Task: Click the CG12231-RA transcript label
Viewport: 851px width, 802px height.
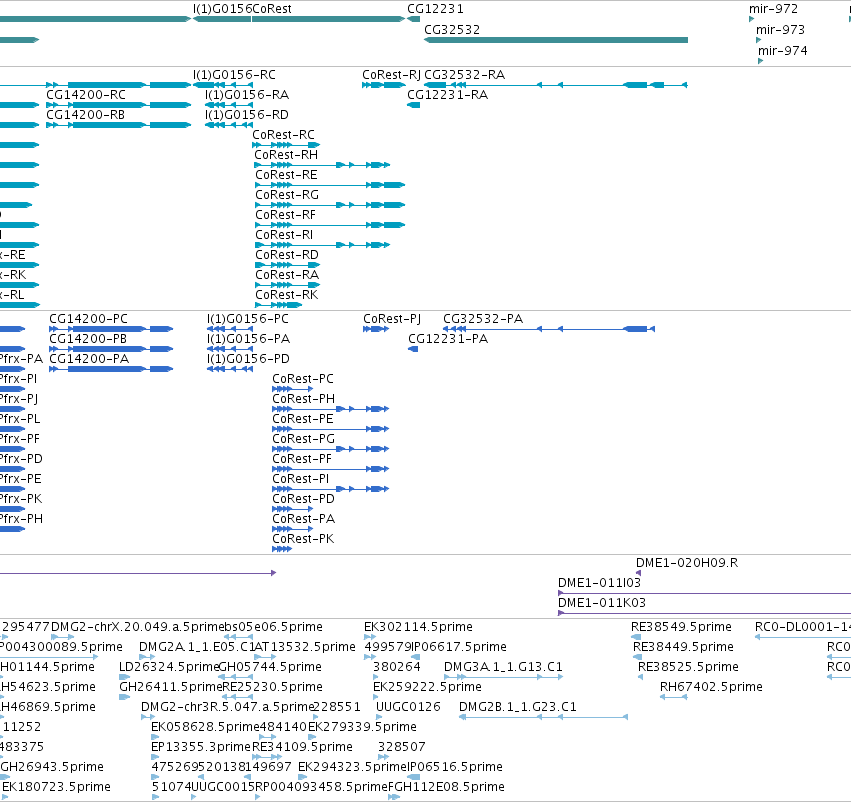Action: tap(448, 95)
